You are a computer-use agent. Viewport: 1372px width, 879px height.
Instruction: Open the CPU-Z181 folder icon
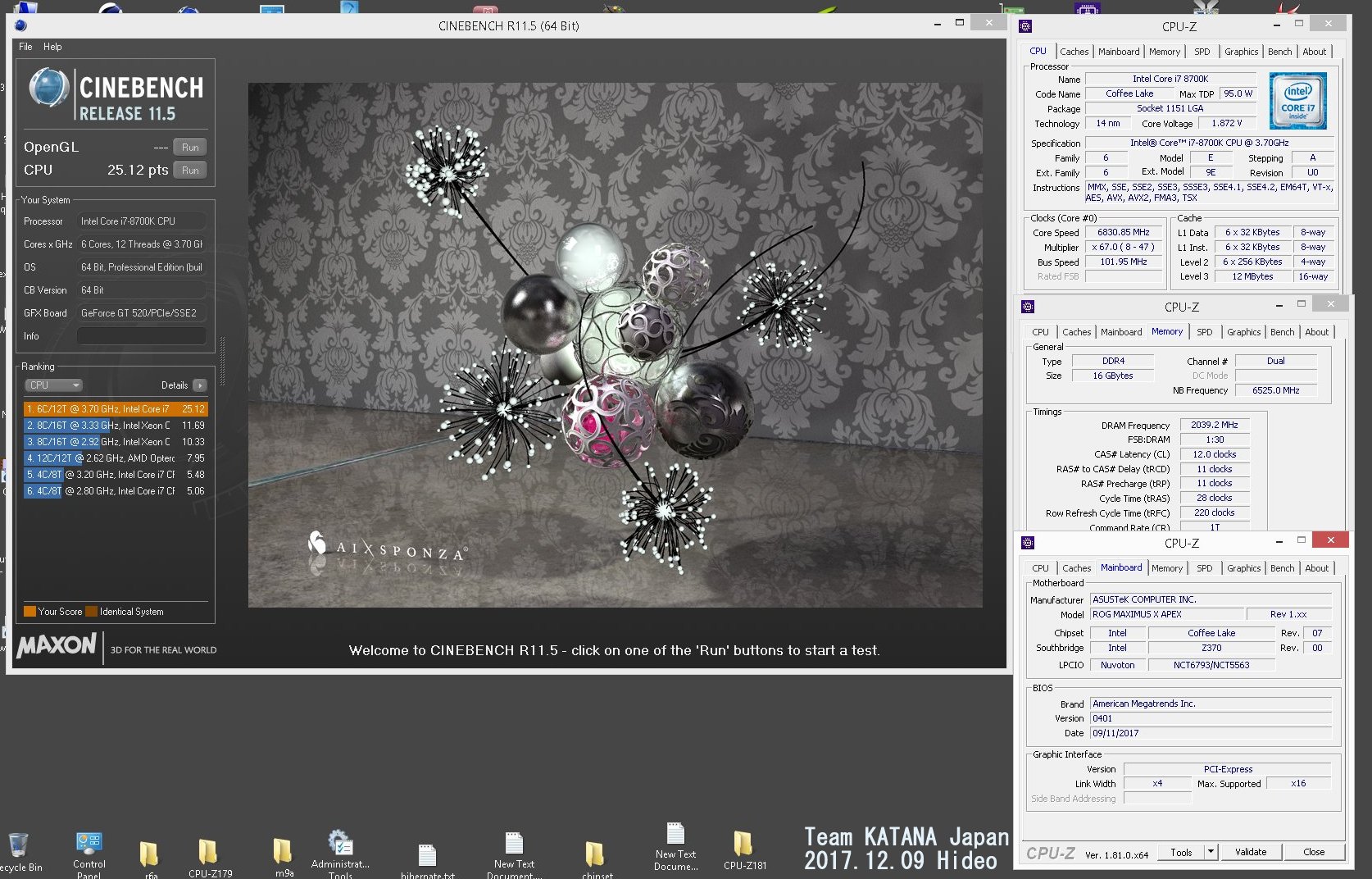[x=744, y=850]
